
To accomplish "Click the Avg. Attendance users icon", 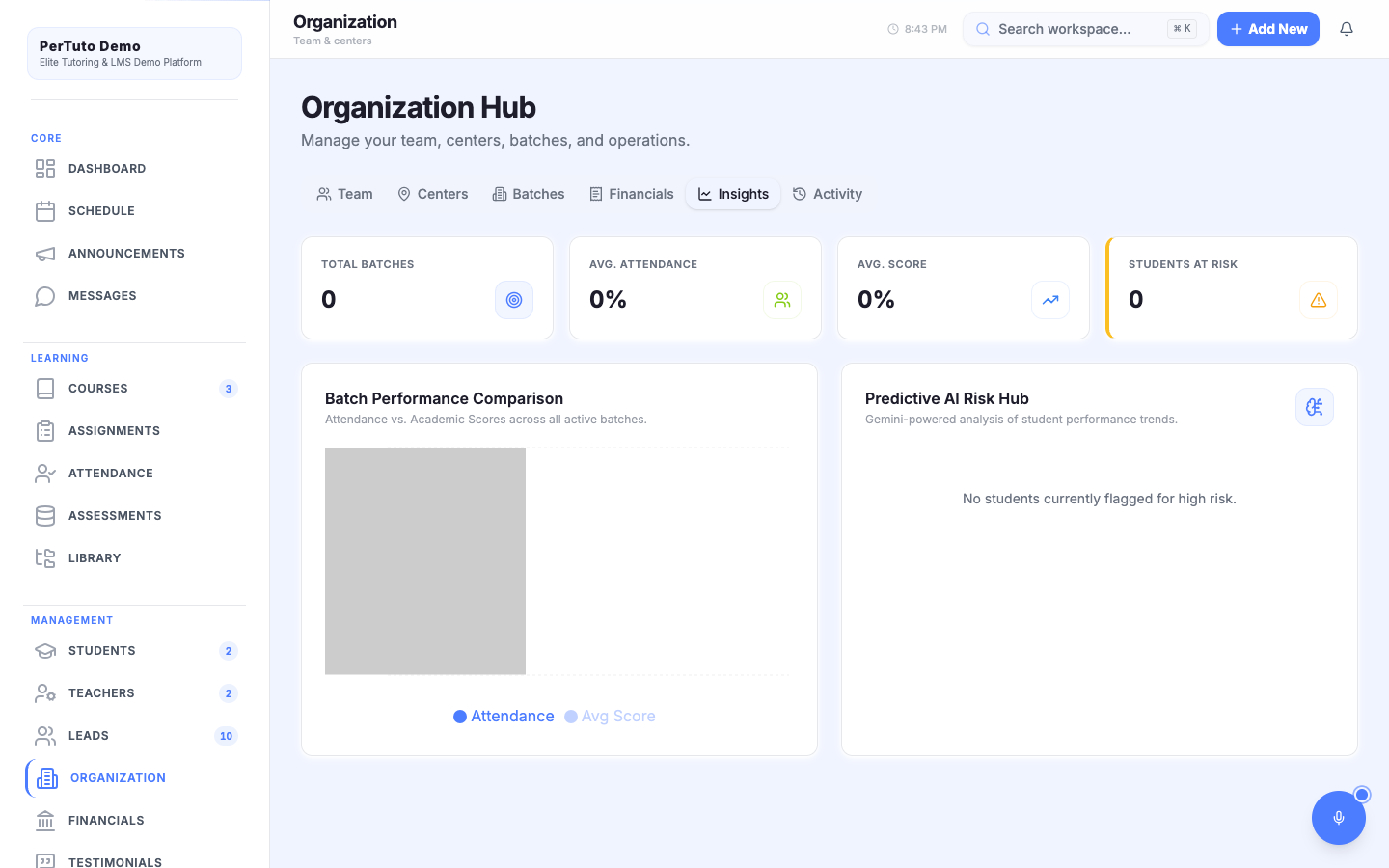I will pos(782,300).
